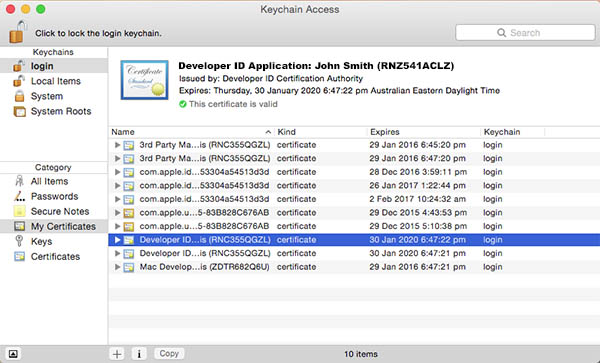Click the green valid checkmark icon
The height and width of the screenshot is (363, 600).
coord(183,104)
